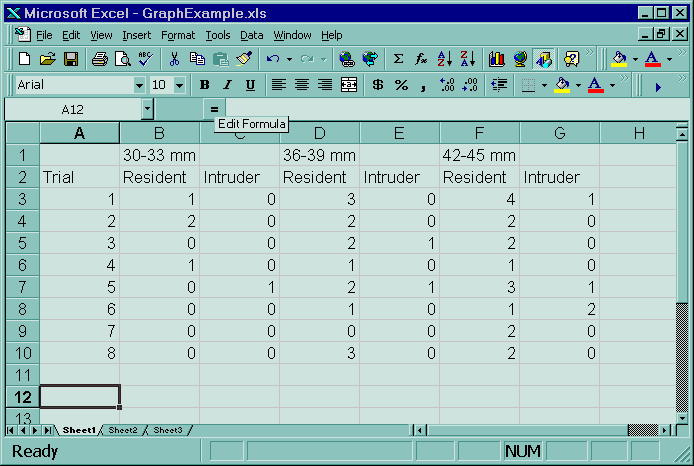Merge and Center cells icon
The width and height of the screenshot is (694, 466).
pos(349,85)
